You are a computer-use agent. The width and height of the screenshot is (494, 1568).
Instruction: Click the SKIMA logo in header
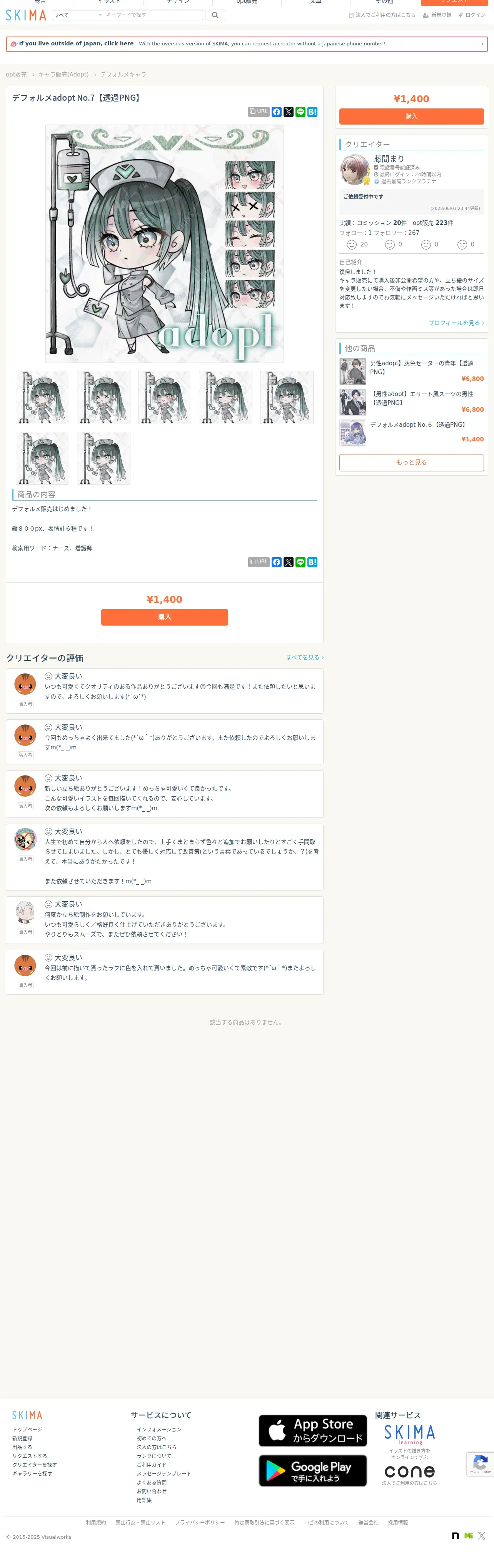(26, 15)
